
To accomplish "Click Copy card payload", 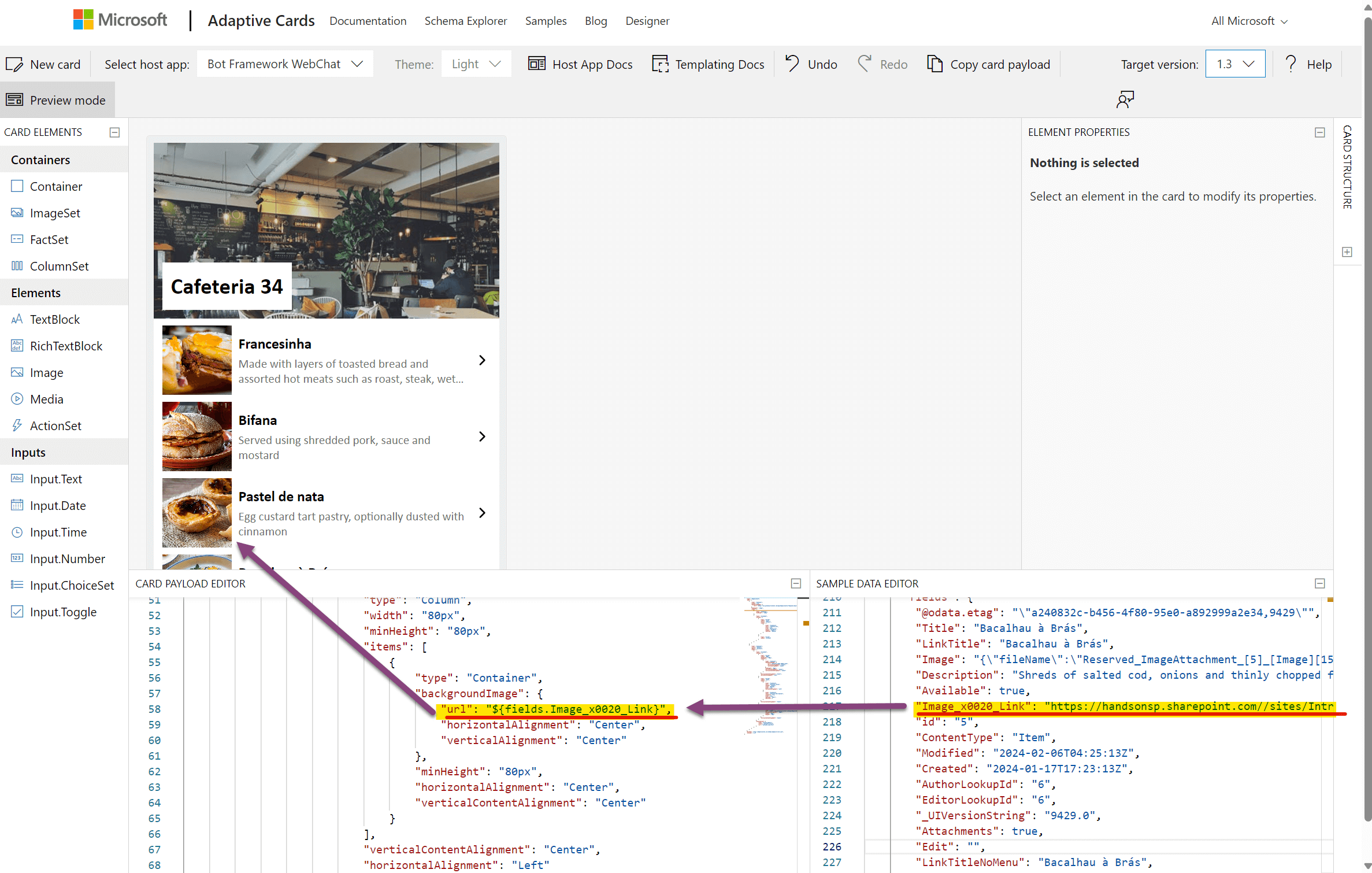I will tap(988, 64).
